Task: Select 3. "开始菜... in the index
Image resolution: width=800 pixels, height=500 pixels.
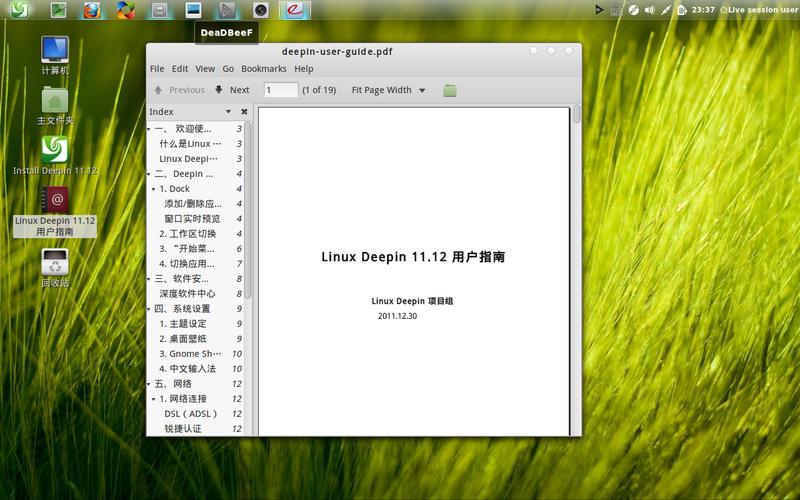Action: tap(187, 249)
